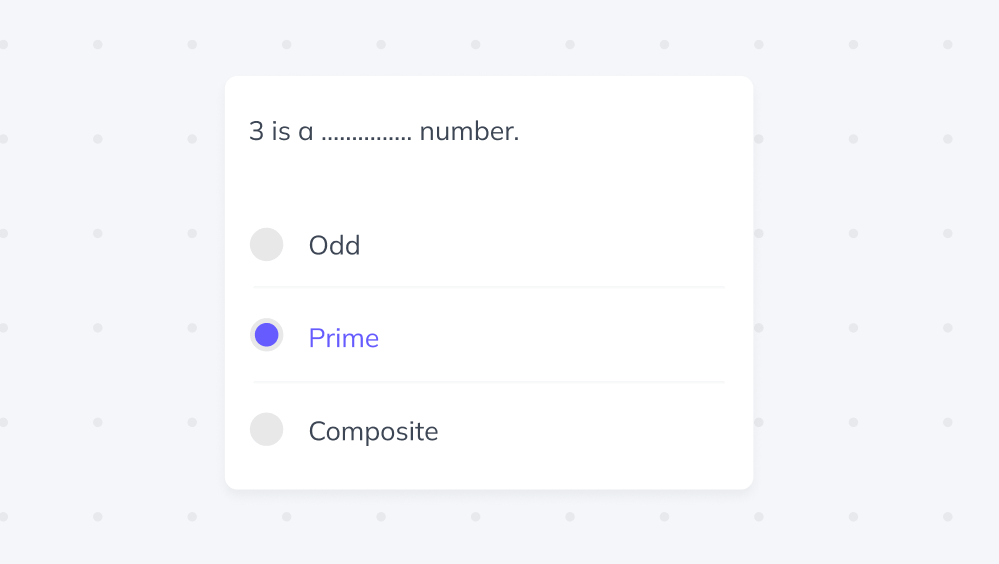Click the word "is" in the question
Screen dimensions: 999x564
281,132
